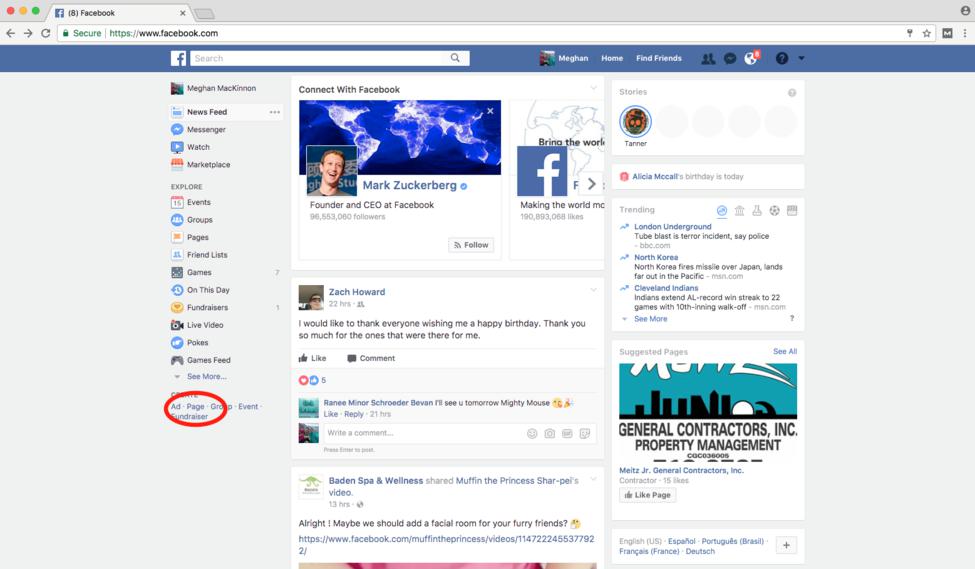Open account settings dropdown arrow in top bar
Image resolution: width=975 pixels, height=569 pixels.
coord(801,58)
